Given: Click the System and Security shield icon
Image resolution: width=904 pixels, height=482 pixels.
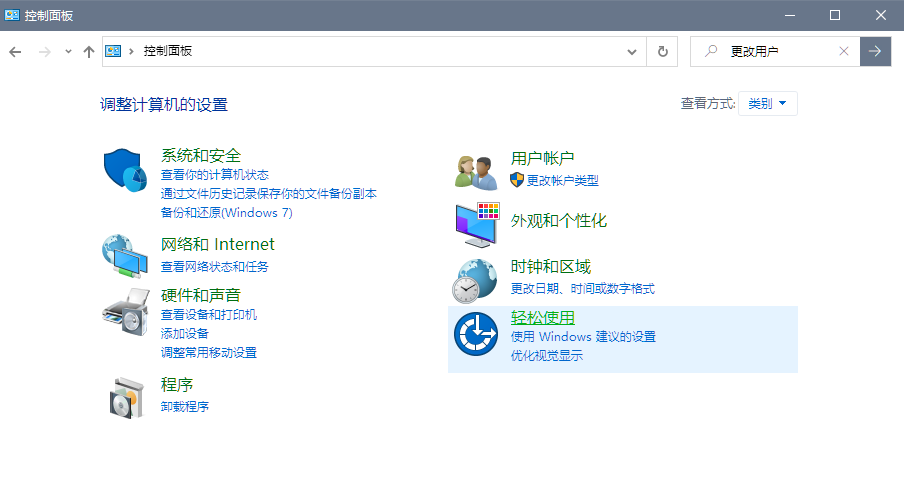Looking at the screenshot, I should coord(125,169).
